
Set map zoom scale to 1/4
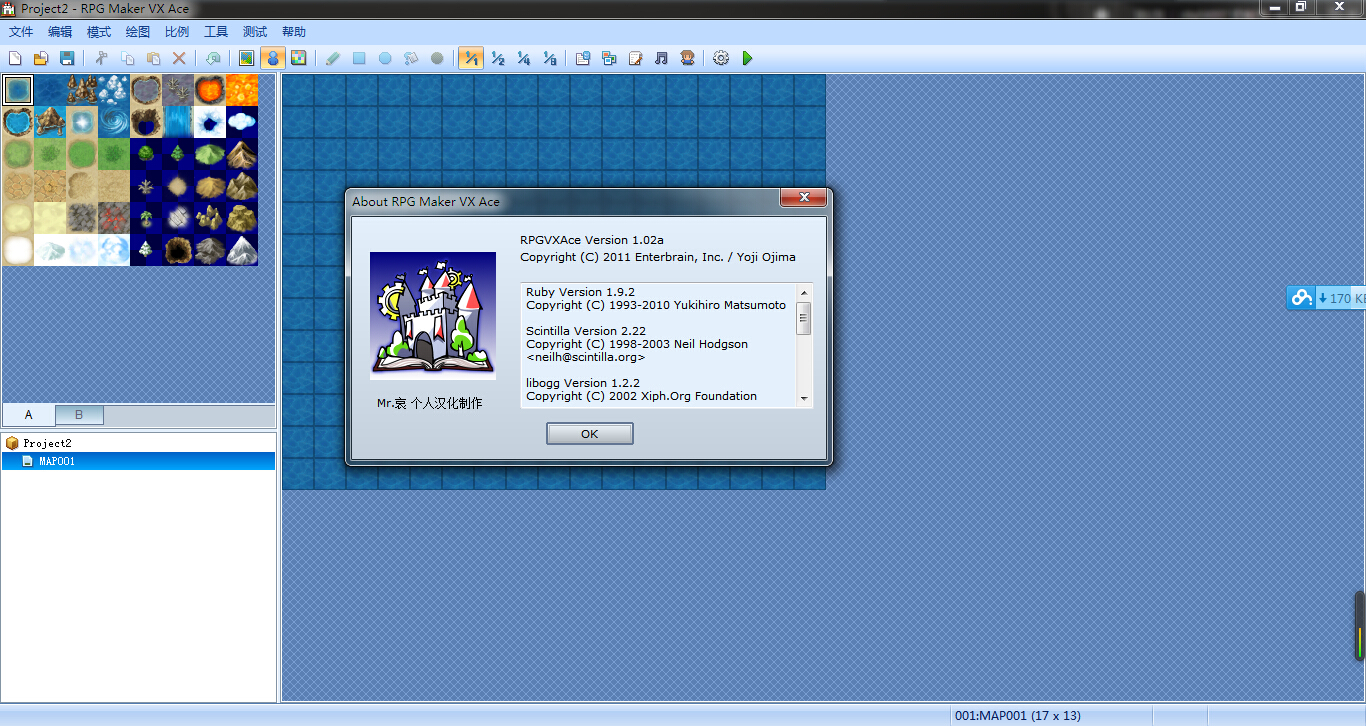click(523, 59)
